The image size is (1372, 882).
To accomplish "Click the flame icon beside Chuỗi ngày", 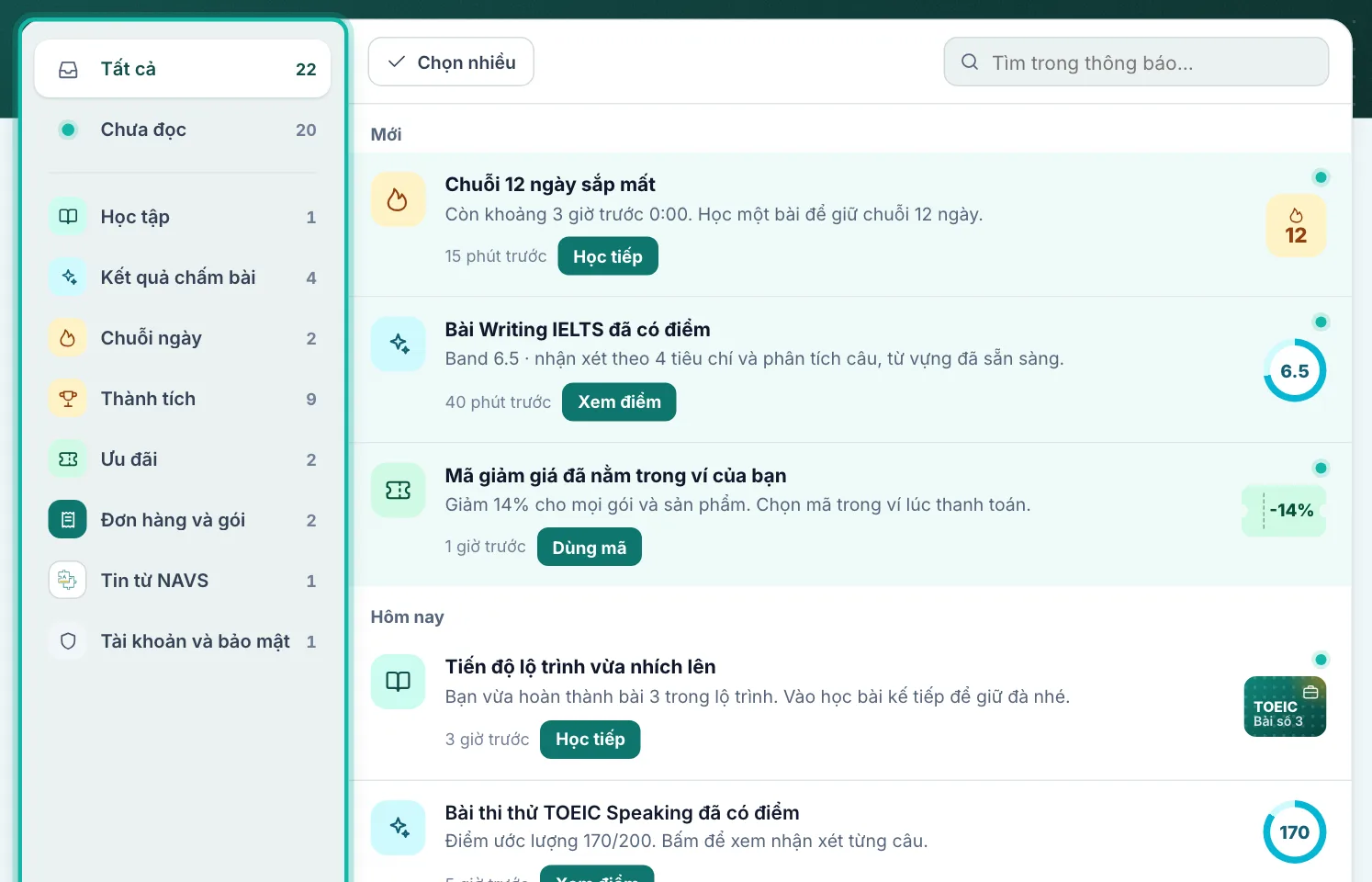I will pyautogui.click(x=68, y=338).
